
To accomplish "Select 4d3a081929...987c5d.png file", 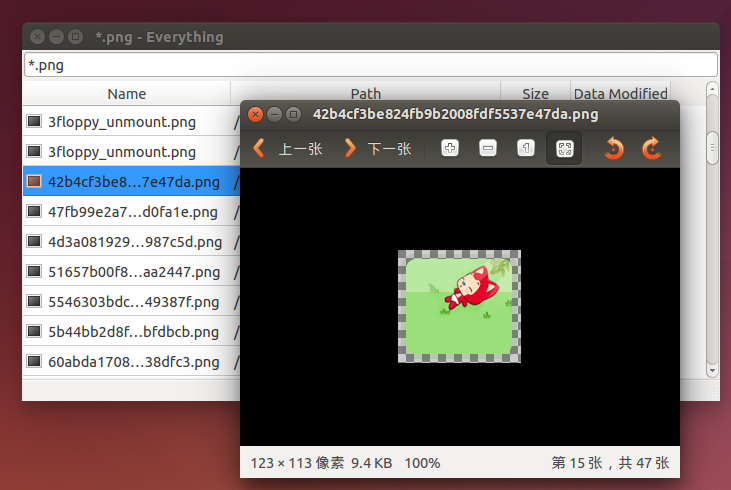I will click(x=131, y=242).
